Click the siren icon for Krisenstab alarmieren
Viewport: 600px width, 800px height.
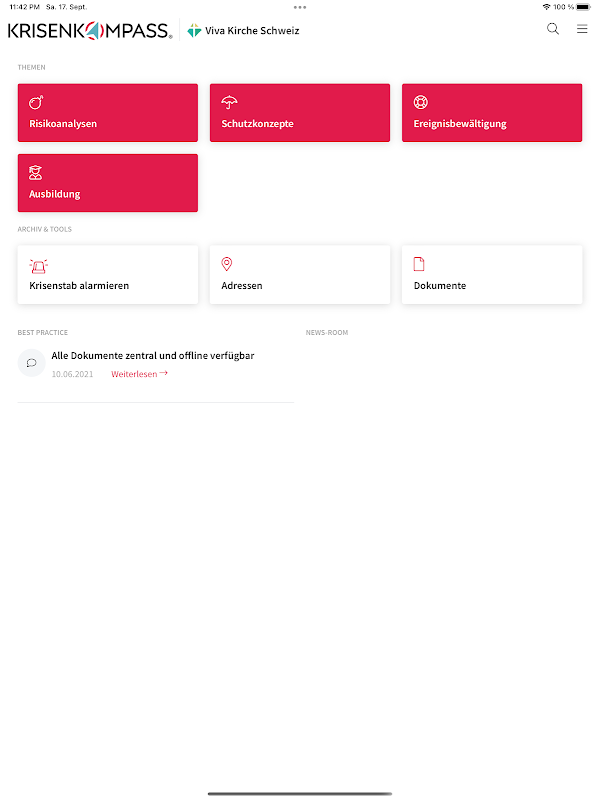(x=38, y=266)
